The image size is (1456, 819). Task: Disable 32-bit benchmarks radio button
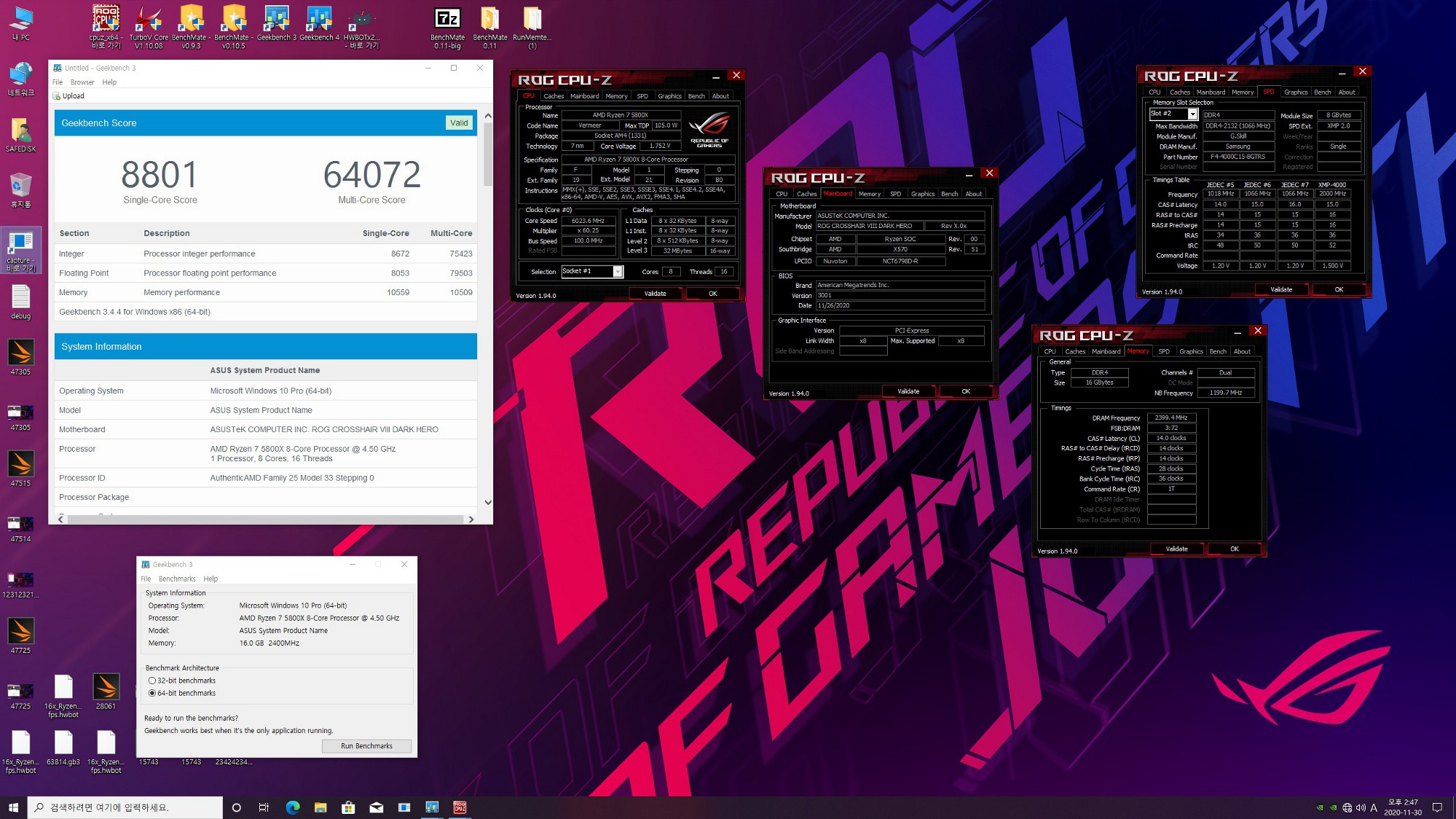point(152,681)
